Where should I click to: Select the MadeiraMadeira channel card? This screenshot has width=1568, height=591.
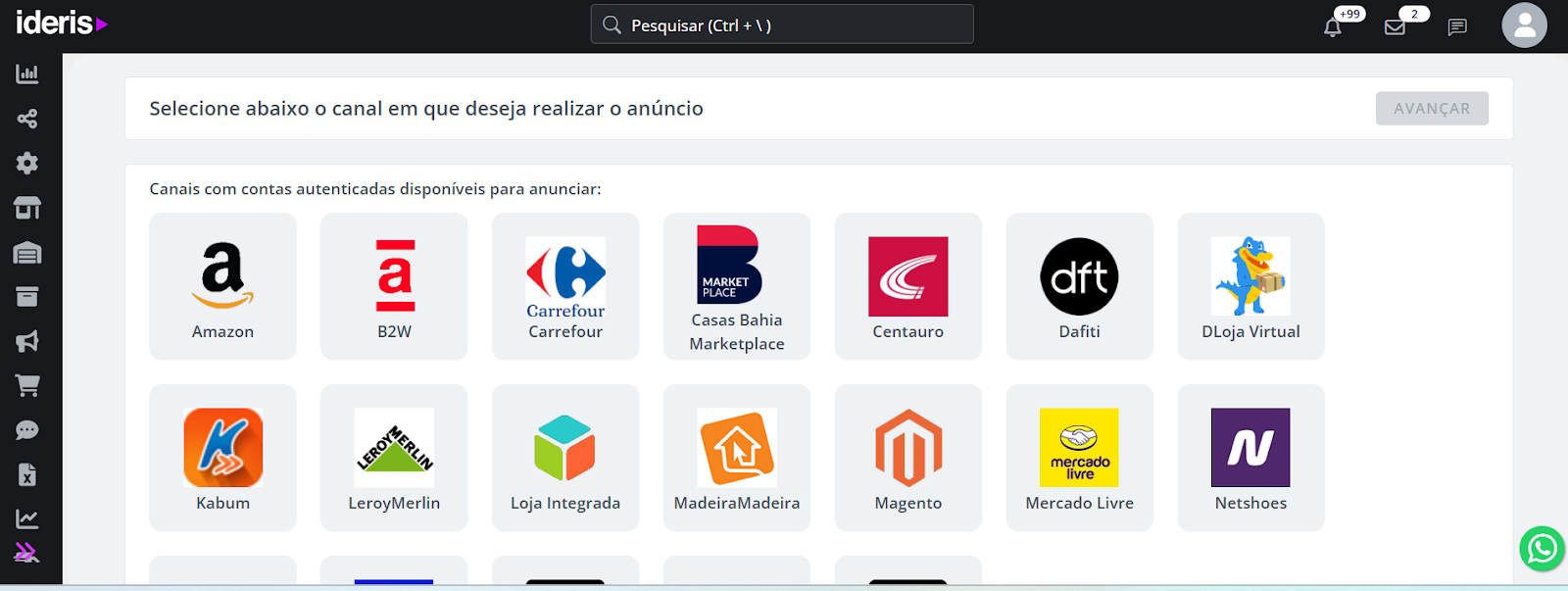737,458
